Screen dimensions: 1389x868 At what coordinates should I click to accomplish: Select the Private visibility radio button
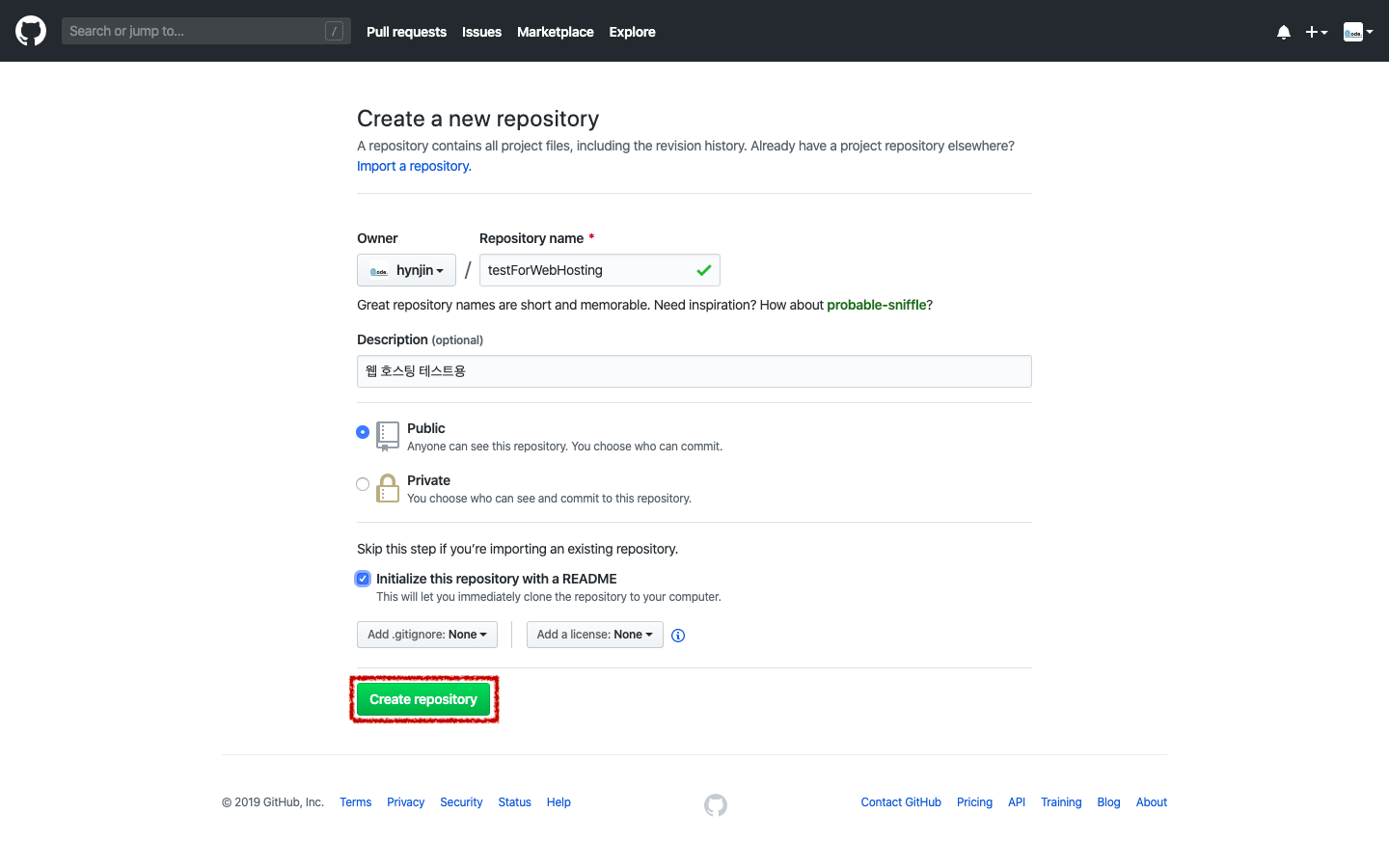click(x=363, y=484)
